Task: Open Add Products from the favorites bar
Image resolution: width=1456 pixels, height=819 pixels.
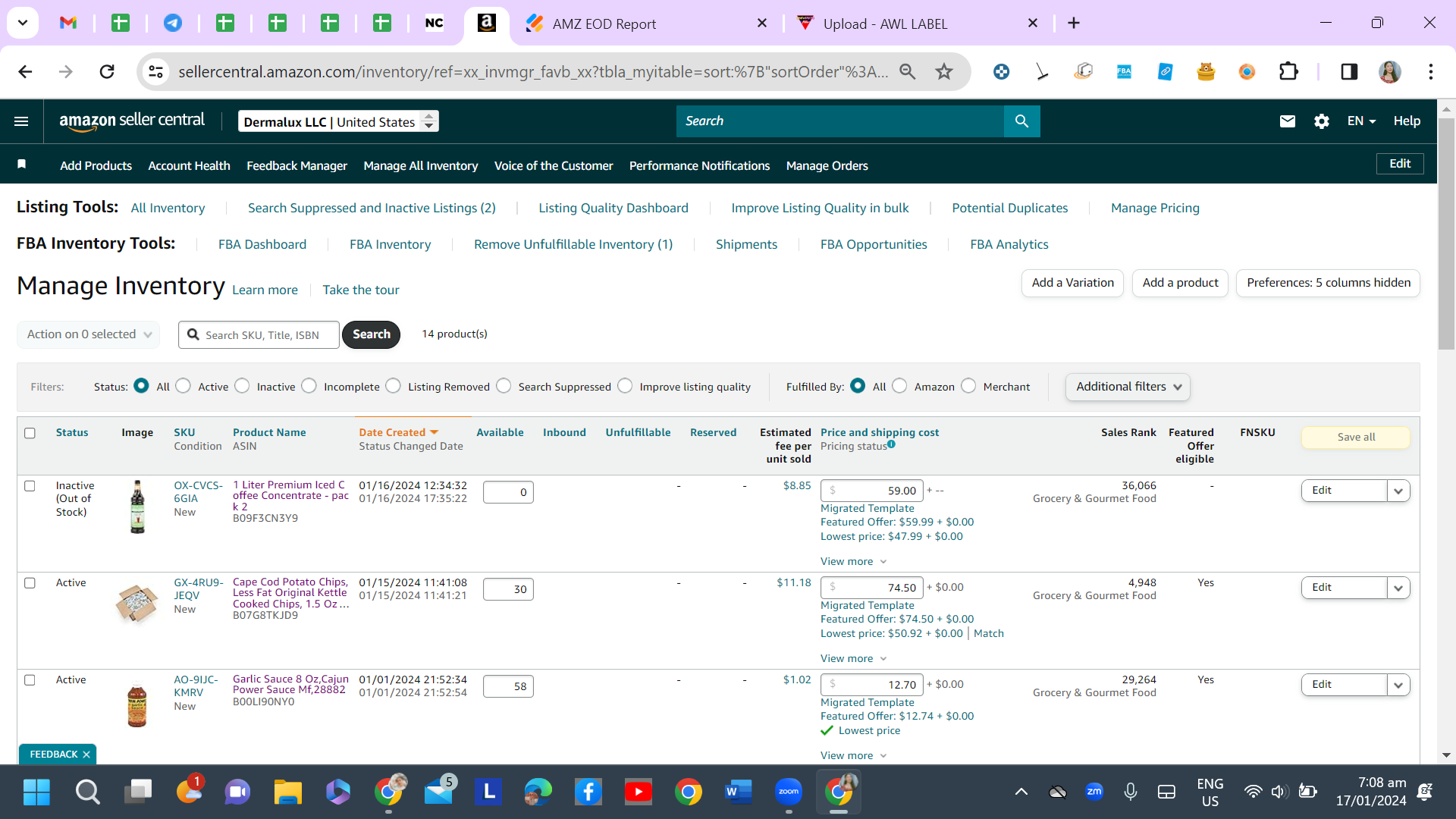Action: [96, 165]
